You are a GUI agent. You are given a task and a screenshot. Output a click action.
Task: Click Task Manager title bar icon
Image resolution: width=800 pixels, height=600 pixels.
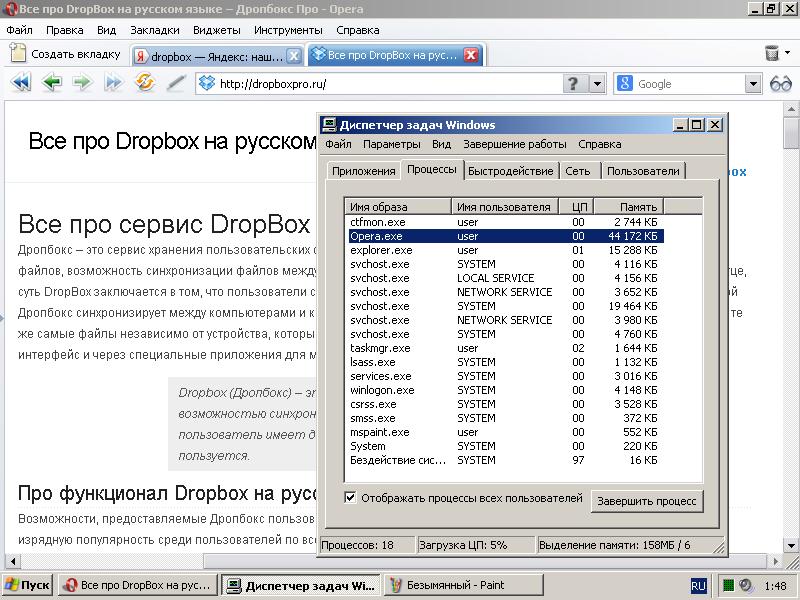click(329, 124)
